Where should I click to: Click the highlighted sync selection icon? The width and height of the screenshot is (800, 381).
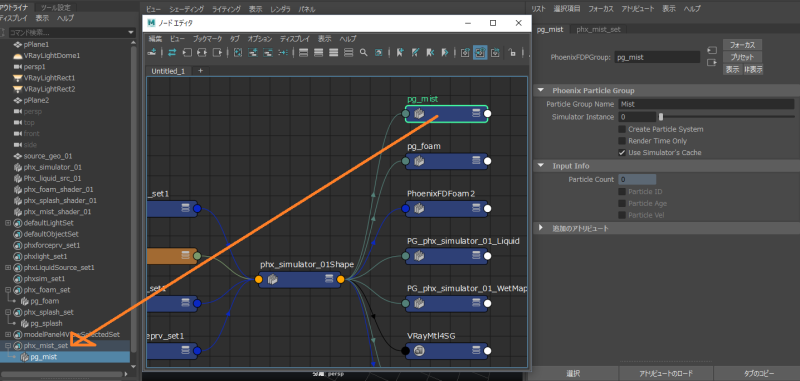click(480, 53)
